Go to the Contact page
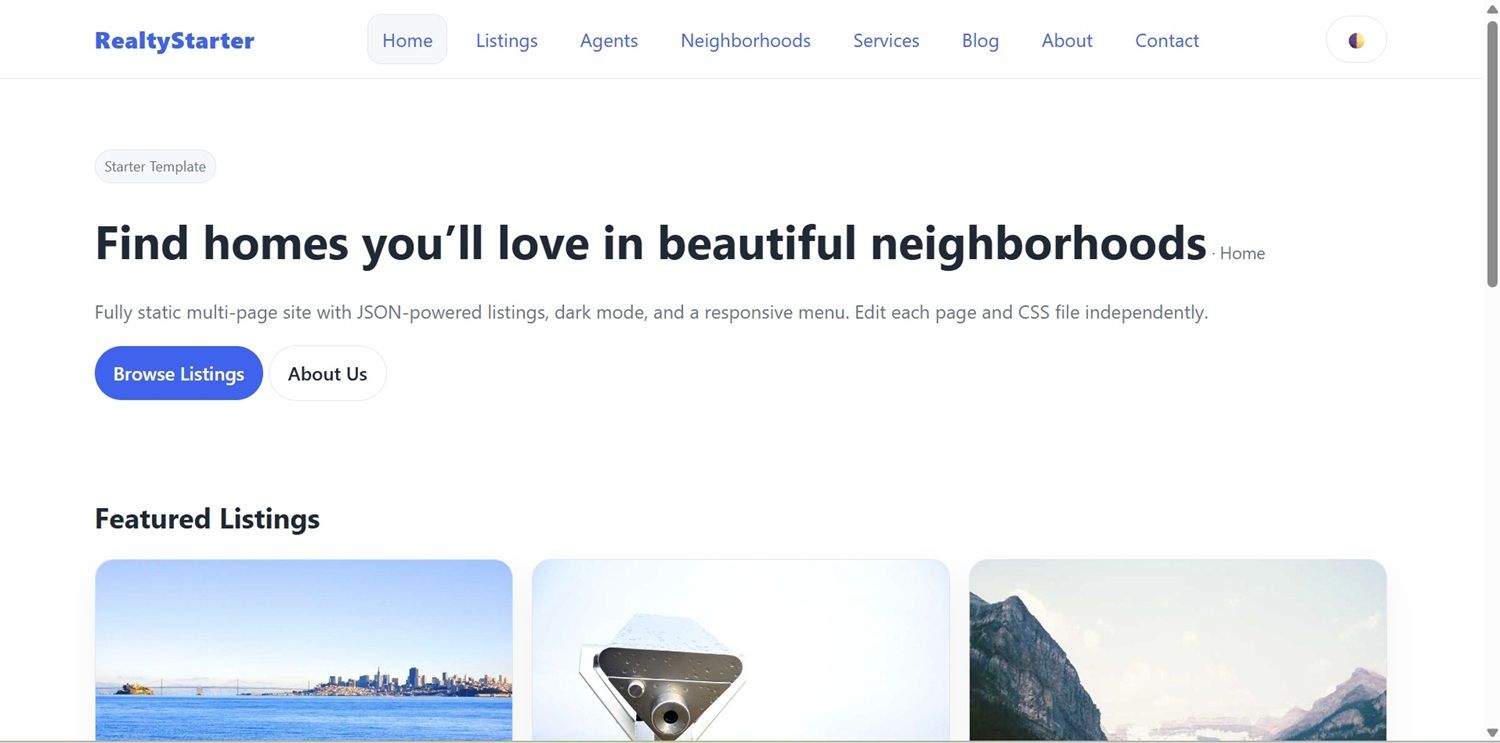Screen dimensions: 1500x743 point(1167,40)
